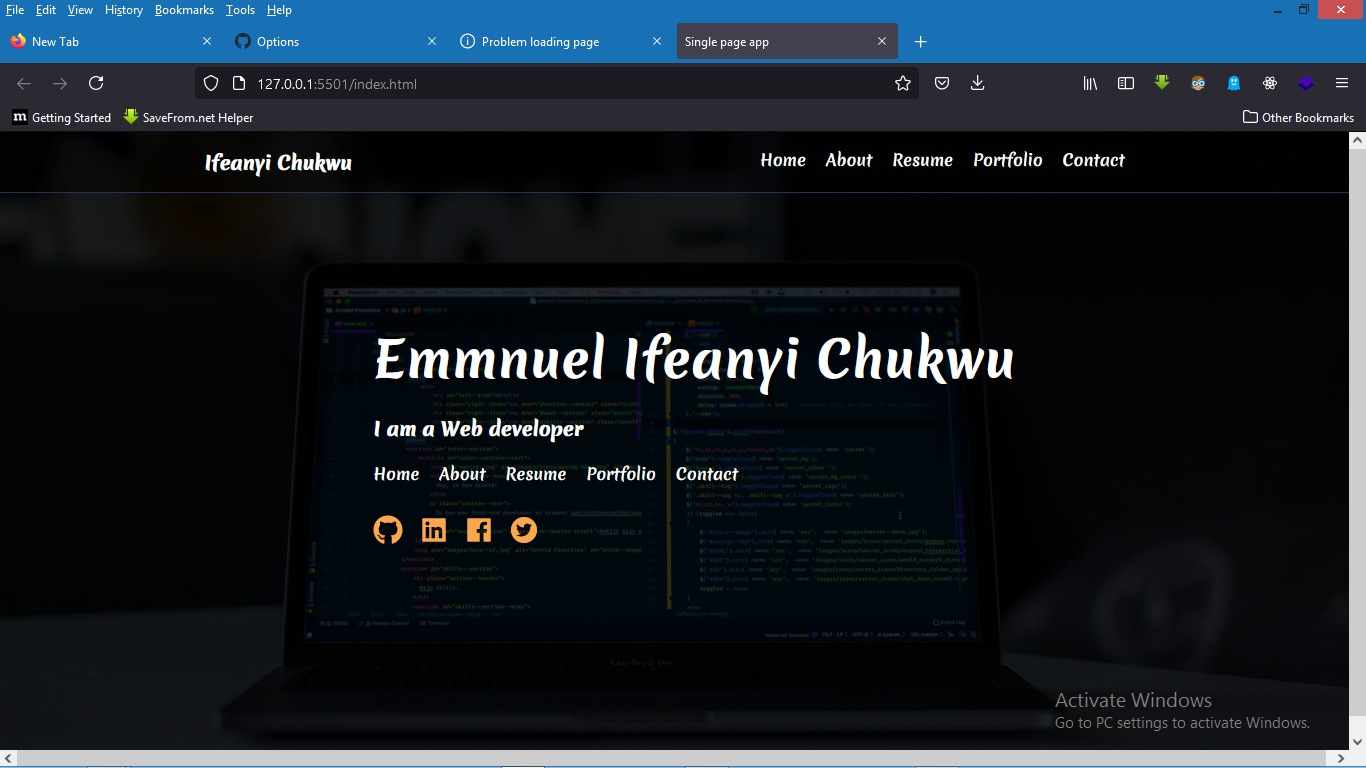Click Home in the top navigation bar
Viewport: 1366px width, 768px height.
coord(783,160)
